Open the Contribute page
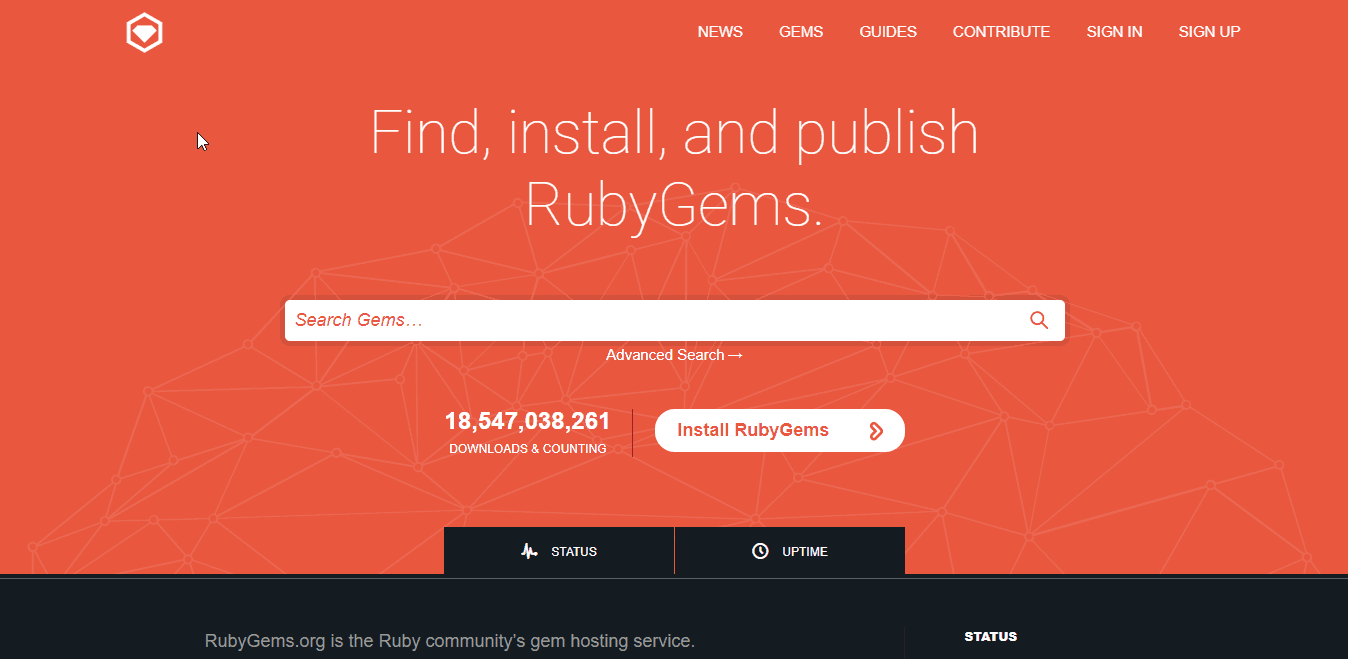Viewport: 1348px width, 659px height. pyautogui.click(x=1001, y=32)
